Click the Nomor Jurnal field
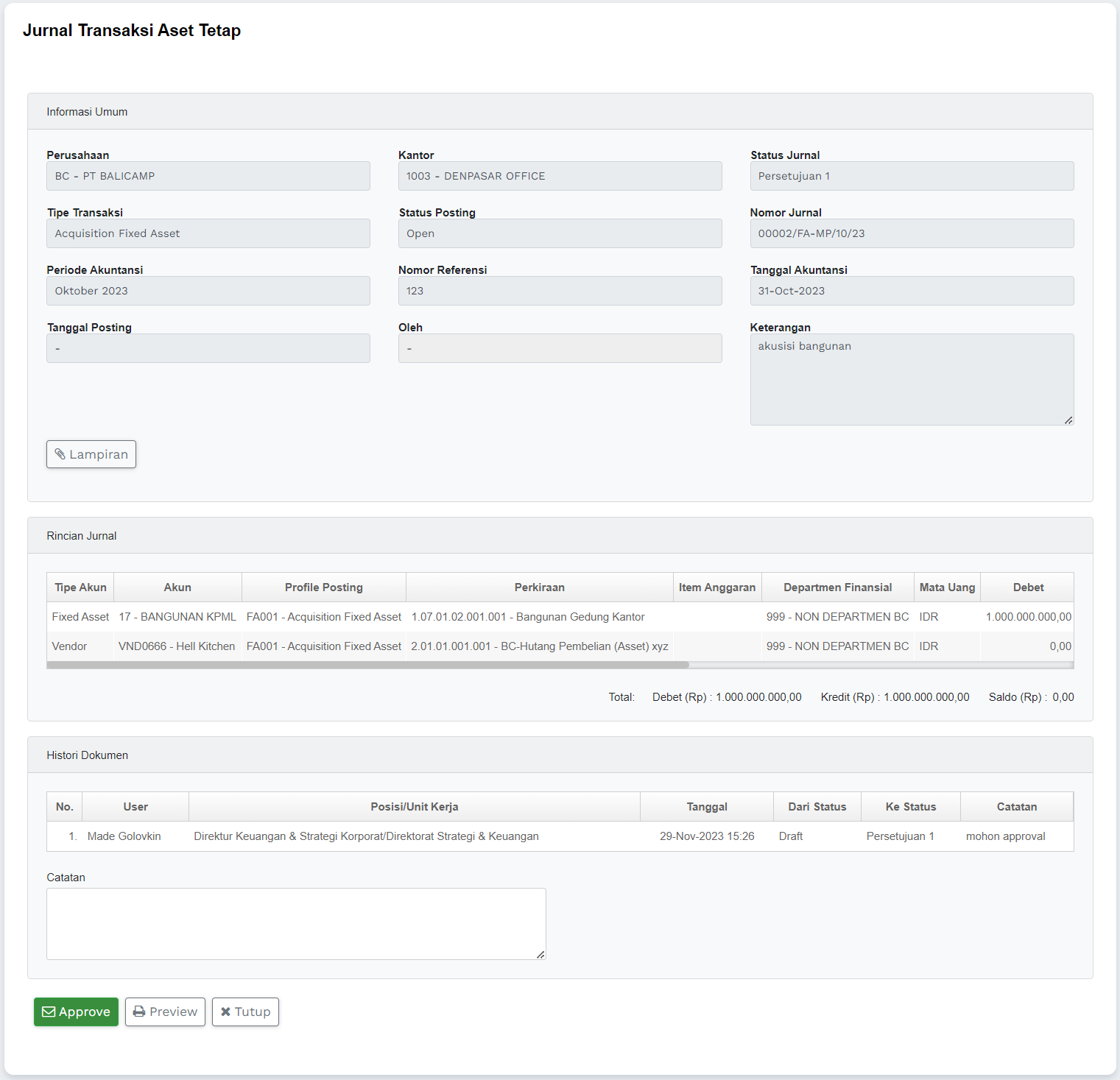Screen dimensions: 1120x1080 tap(912, 233)
